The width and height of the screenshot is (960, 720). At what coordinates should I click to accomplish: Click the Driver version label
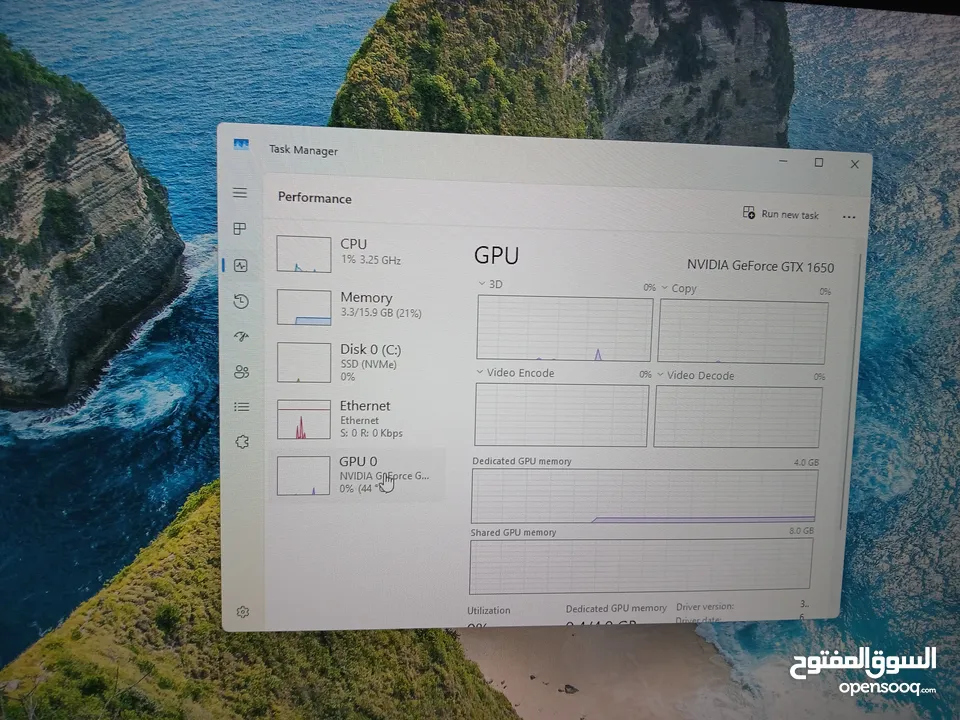pyautogui.click(x=705, y=607)
